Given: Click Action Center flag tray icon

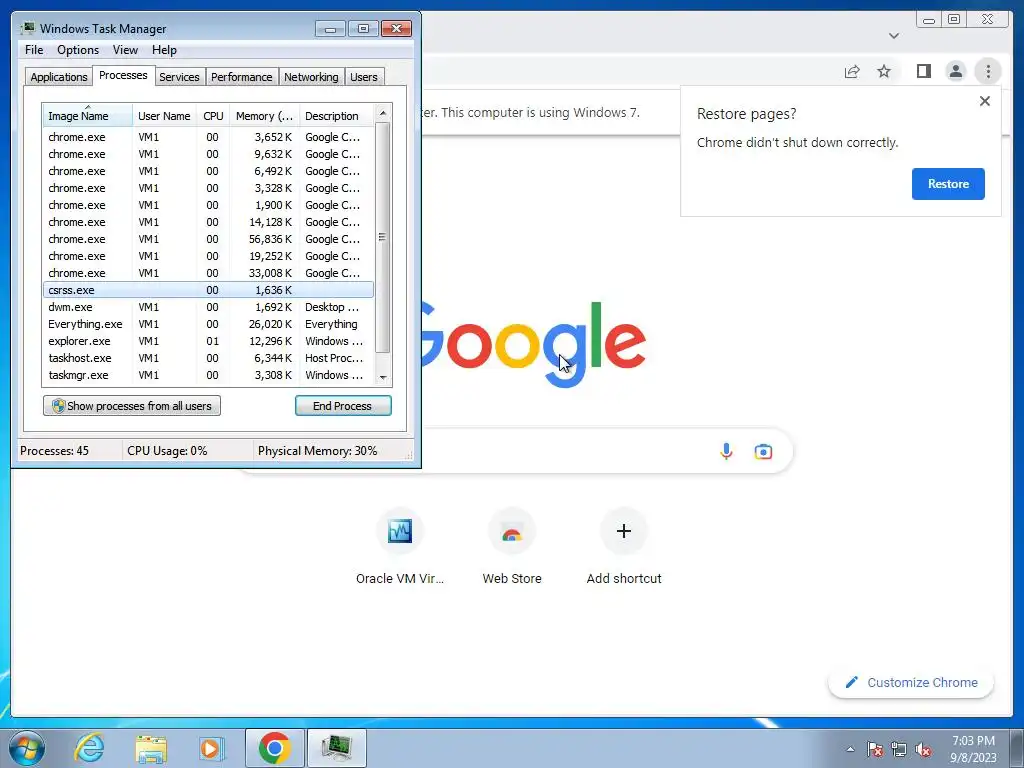Looking at the screenshot, I should click(875, 749).
